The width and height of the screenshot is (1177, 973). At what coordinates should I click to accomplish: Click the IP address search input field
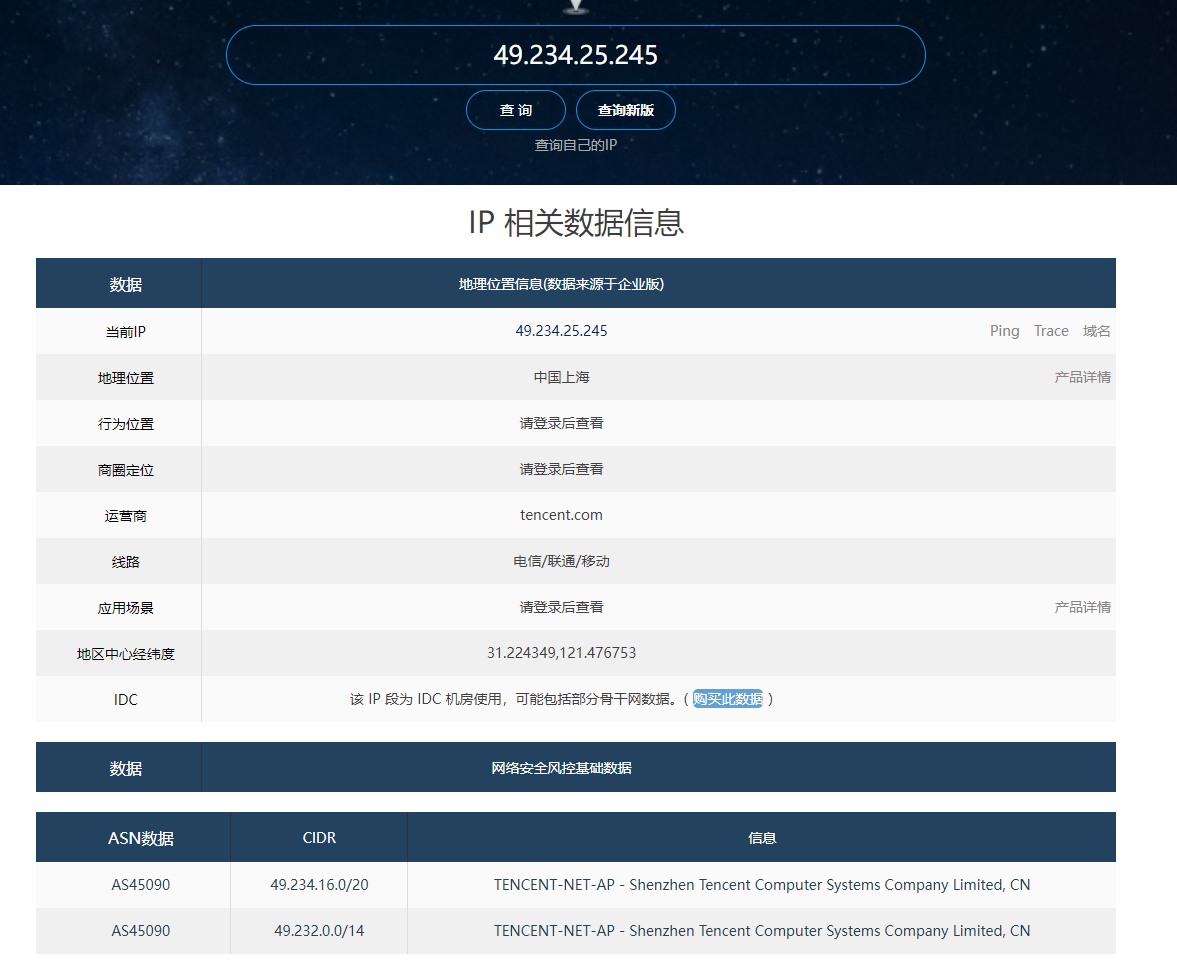pyautogui.click(x=575, y=55)
